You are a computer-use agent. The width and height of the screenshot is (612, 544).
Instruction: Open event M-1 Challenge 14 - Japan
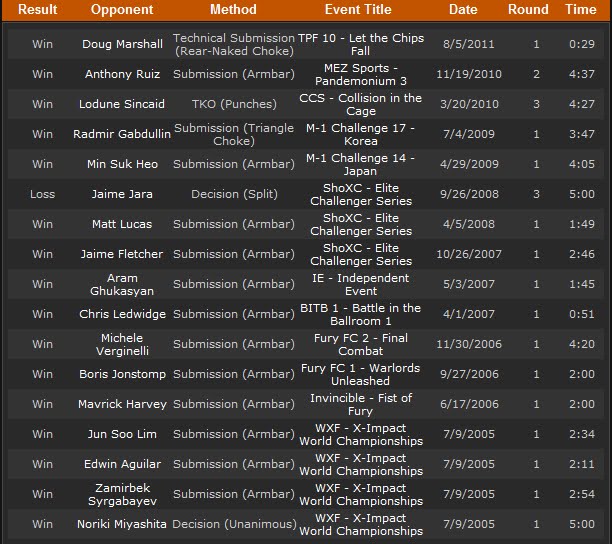[x=361, y=165]
